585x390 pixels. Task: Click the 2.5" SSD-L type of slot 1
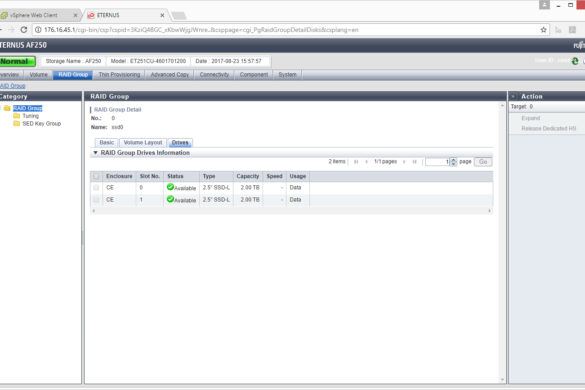point(216,200)
